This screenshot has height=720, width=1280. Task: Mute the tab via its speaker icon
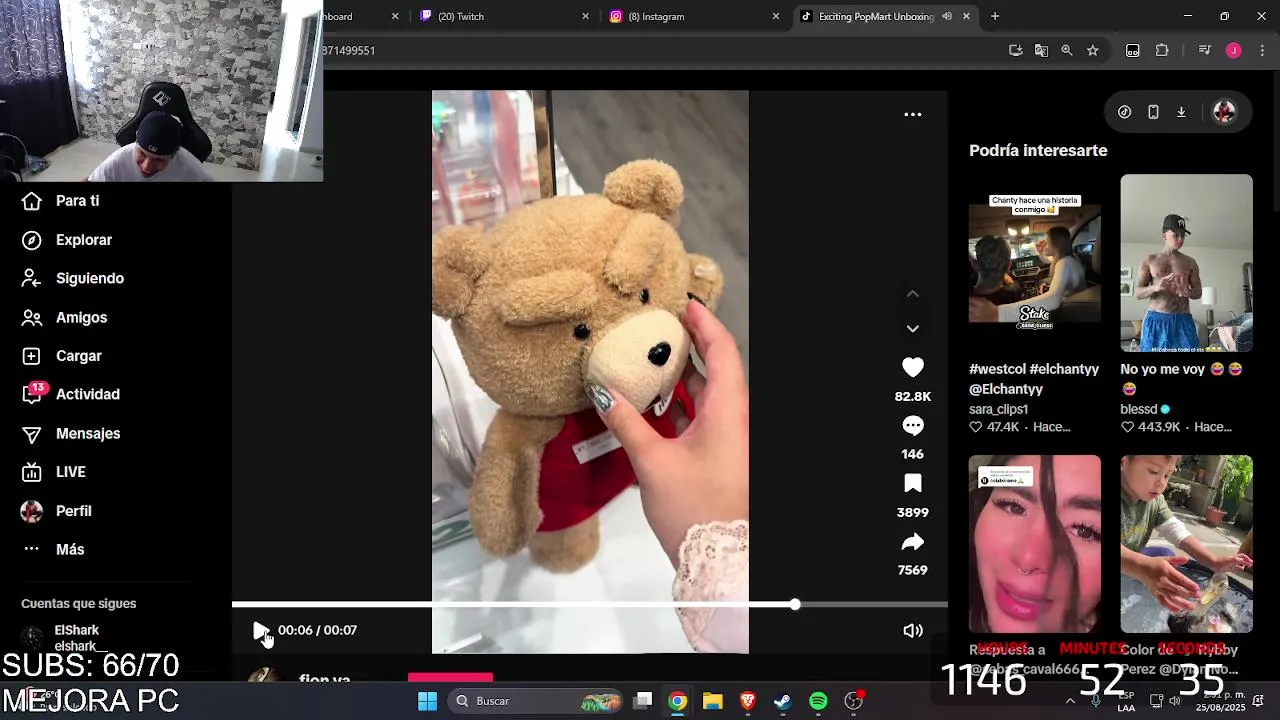point(947,16)
